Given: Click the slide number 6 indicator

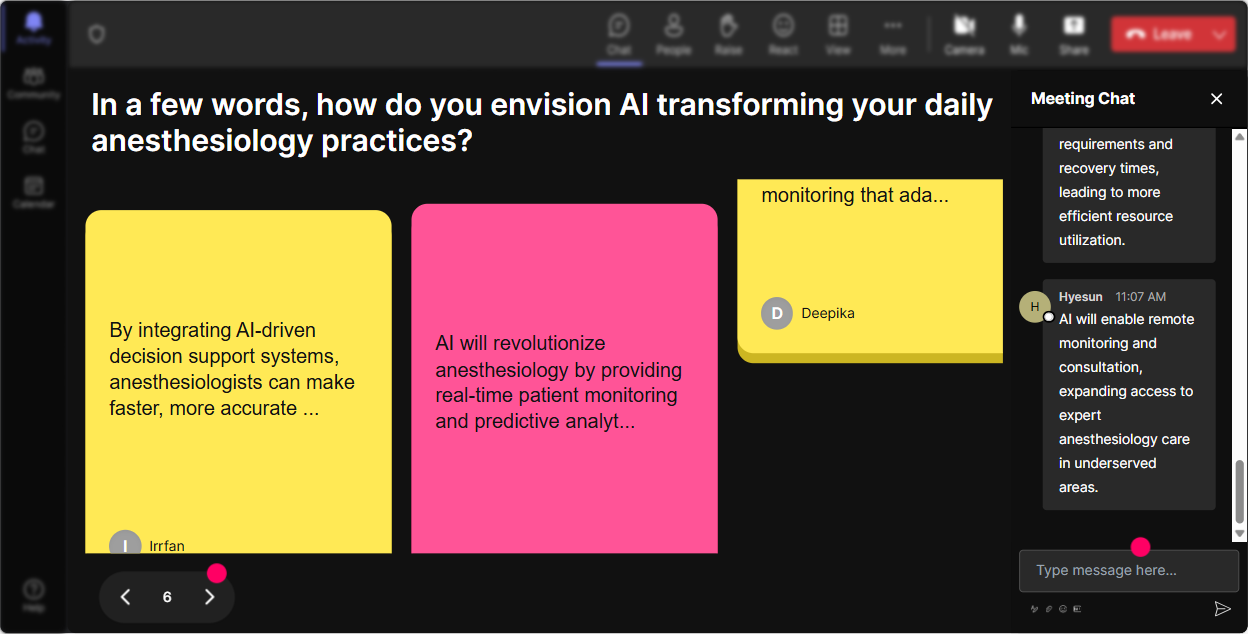Looking at the screenshot, I should pyautogui.click(x=167, y=597).
